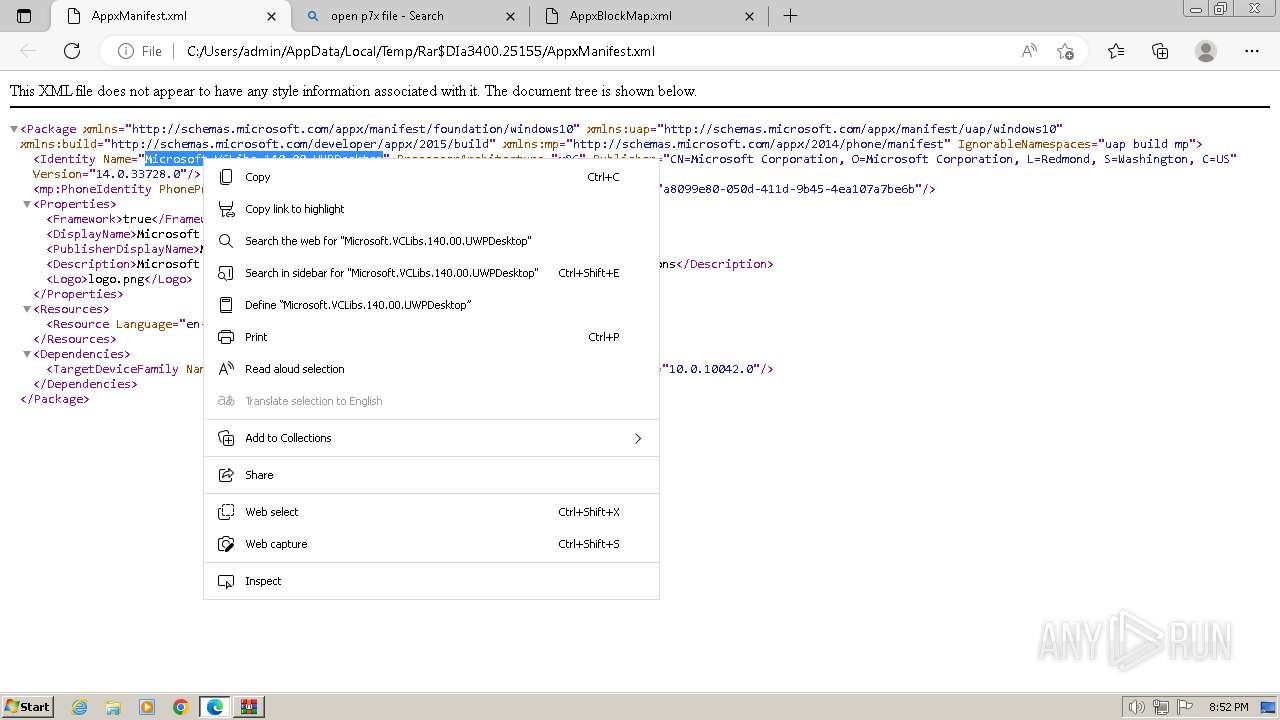Add this page to favorites
The width and height of the screenshot is (1280, 720).
coord(1065,51)
